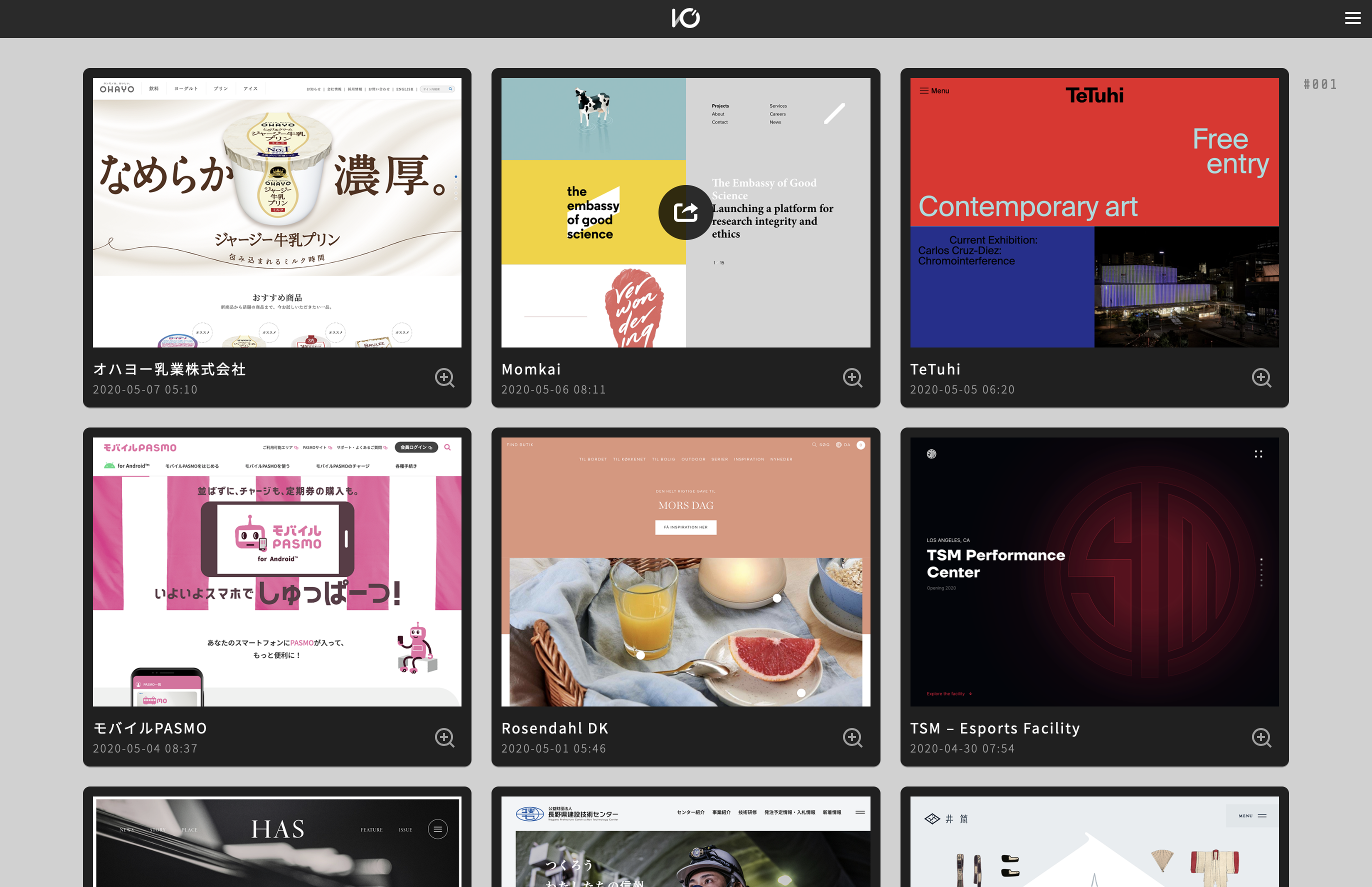
Task: Open the Rosendahl DK website thumbnail
Action: [685, 572]
